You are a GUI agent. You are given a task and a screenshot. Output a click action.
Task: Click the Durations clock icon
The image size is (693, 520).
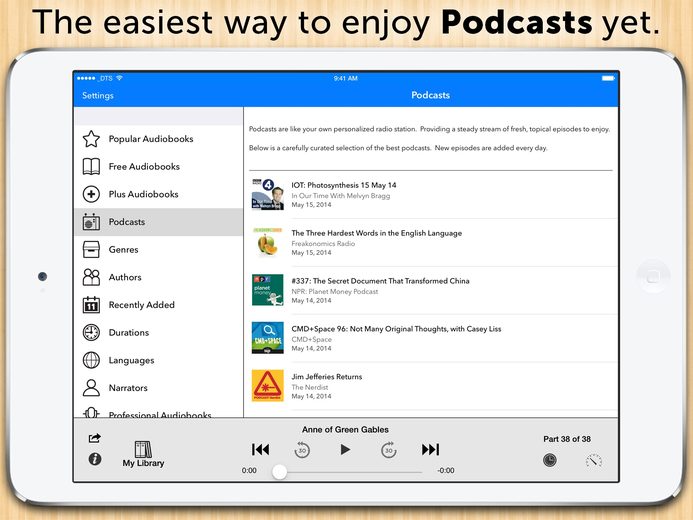[91, 333]
